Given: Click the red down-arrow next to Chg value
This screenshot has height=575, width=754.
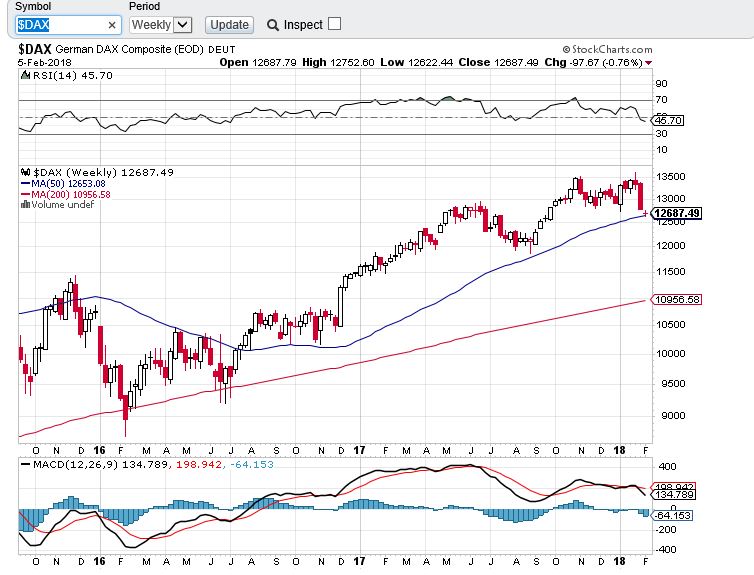Looking at the screenshot, I should pos(649,63).
